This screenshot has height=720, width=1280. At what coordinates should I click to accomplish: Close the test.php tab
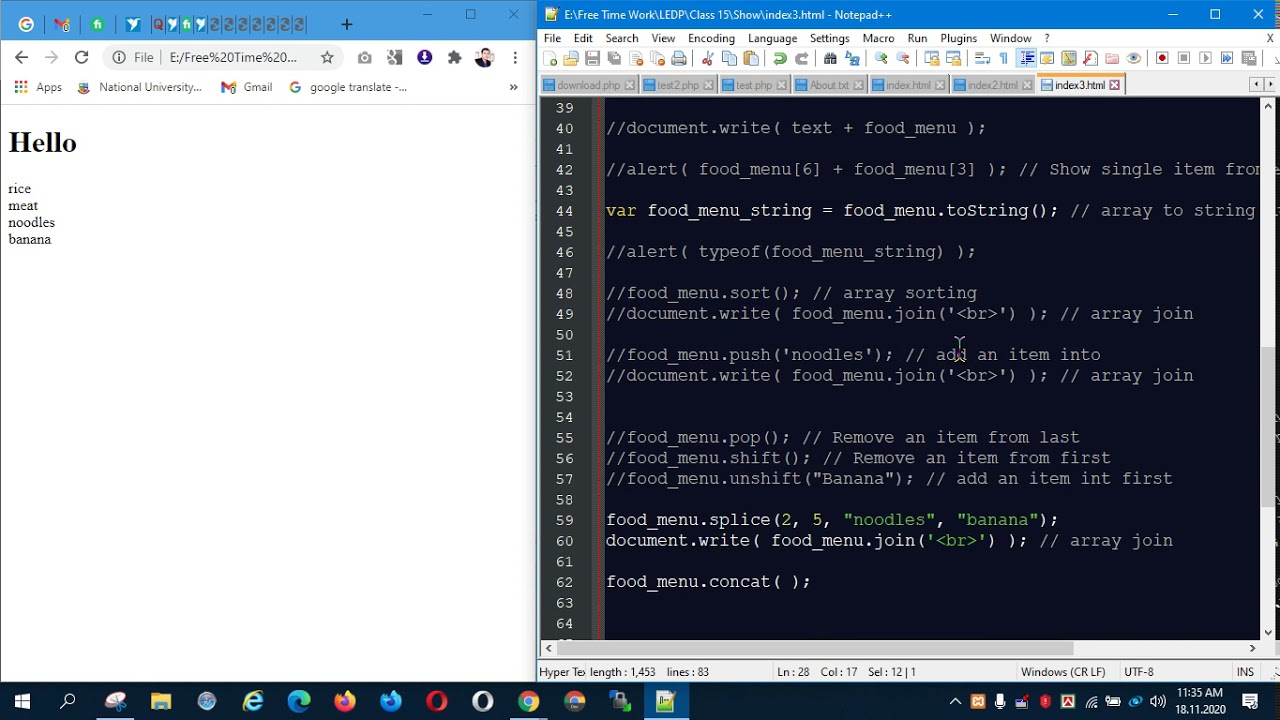pos(782,85)
